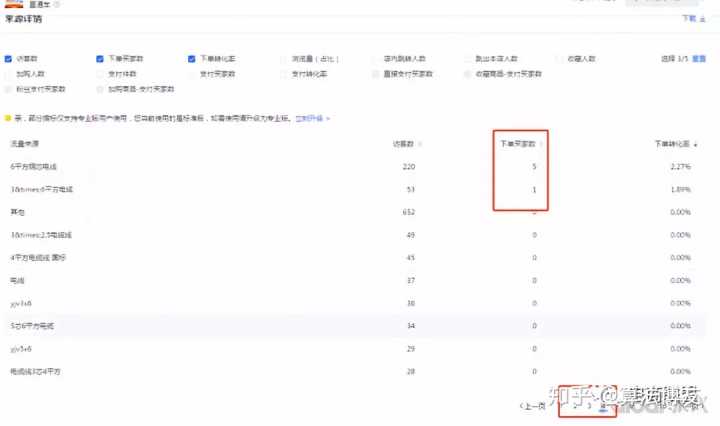Enable the 浏览量(占比) checkbox
720x426 pixels.
pyautogui.click(x=284, y=59)
